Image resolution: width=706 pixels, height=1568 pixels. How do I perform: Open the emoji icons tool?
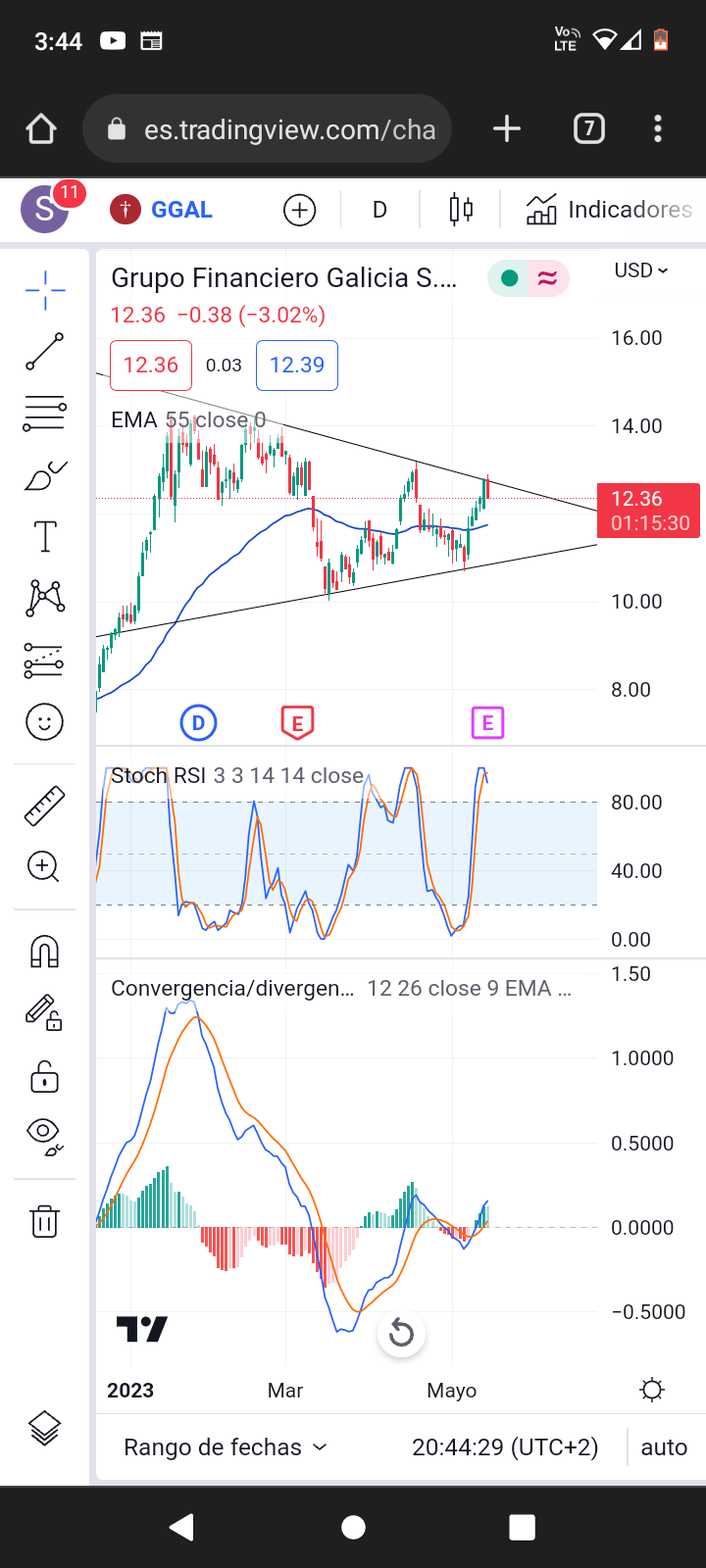(x=45, y=723)
